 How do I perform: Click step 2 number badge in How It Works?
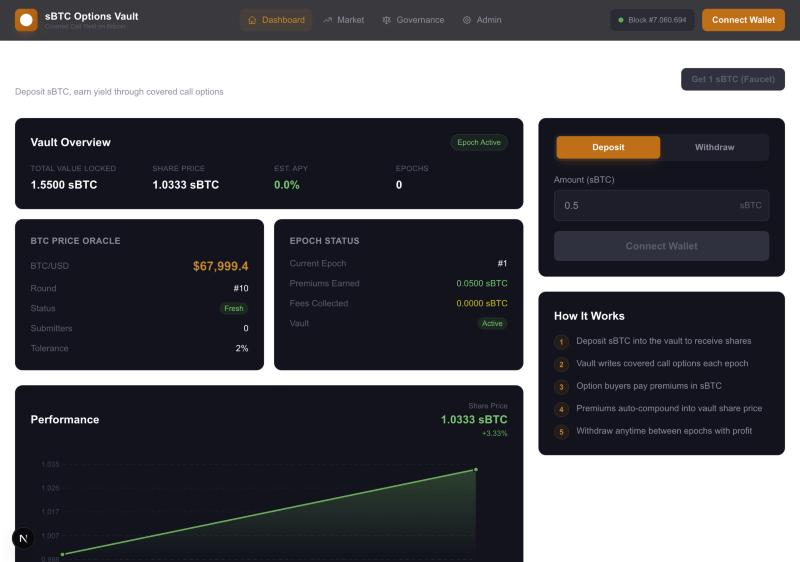tap(561, 364)
